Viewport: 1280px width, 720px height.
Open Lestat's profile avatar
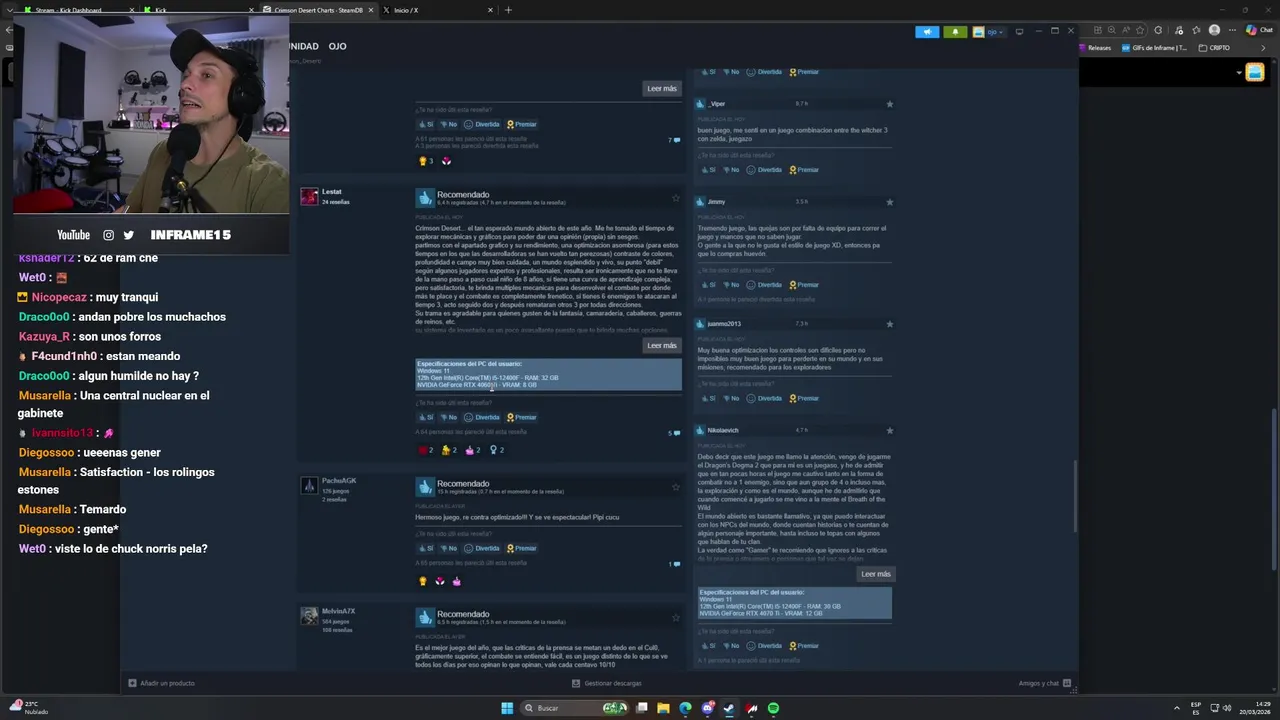(309, 196)
